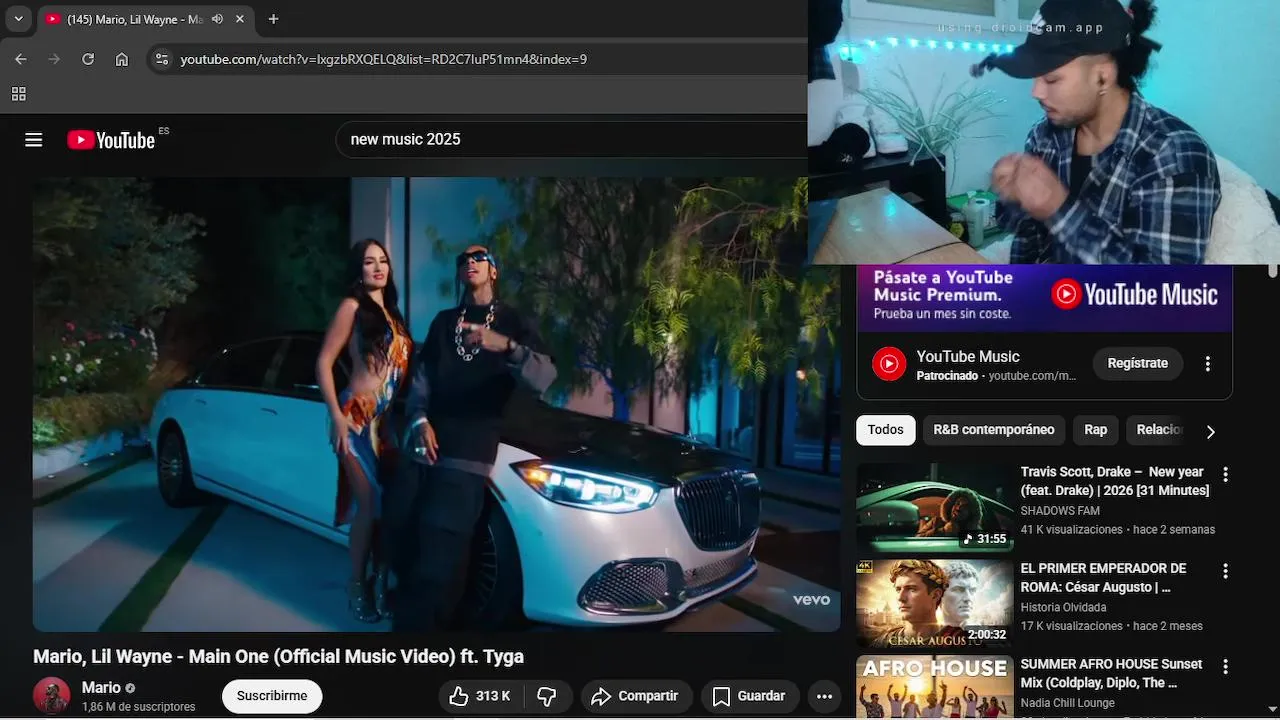Open options menu for Summer Afro House video
This screenshot has height=720, width=1280.
coord(1225,667)
